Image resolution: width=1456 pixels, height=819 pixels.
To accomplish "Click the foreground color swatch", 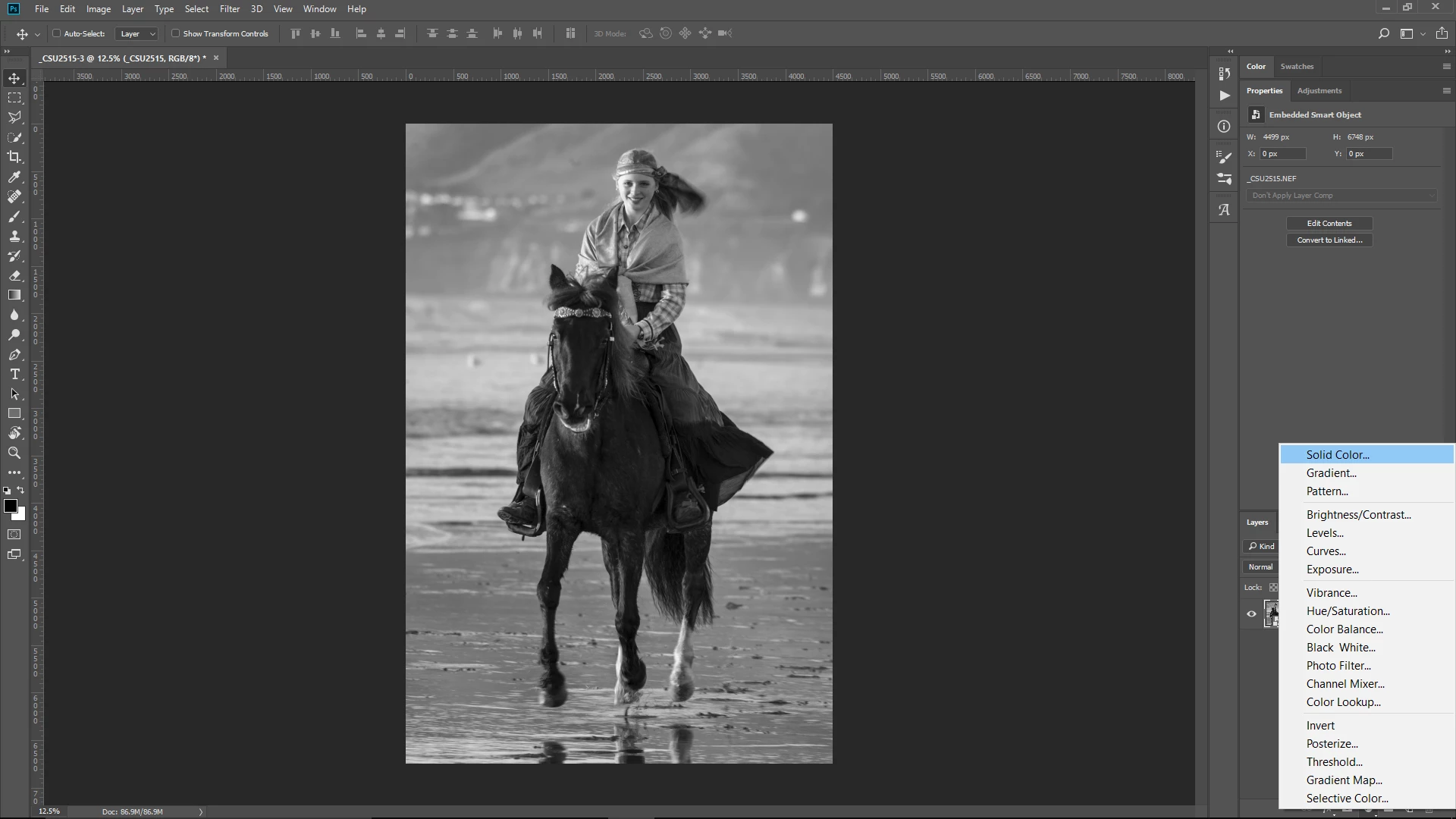I will click(10, 506).
